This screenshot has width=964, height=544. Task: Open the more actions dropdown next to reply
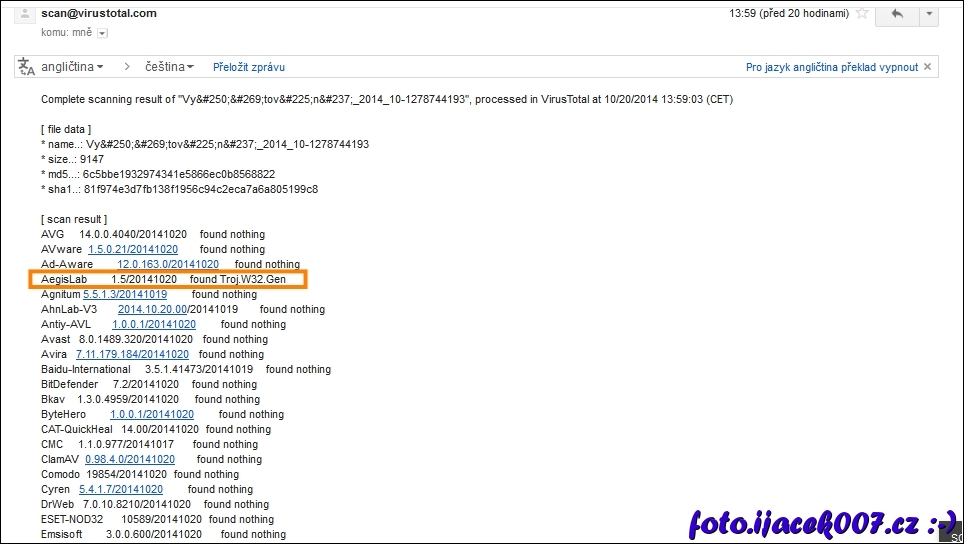[929, 14]
